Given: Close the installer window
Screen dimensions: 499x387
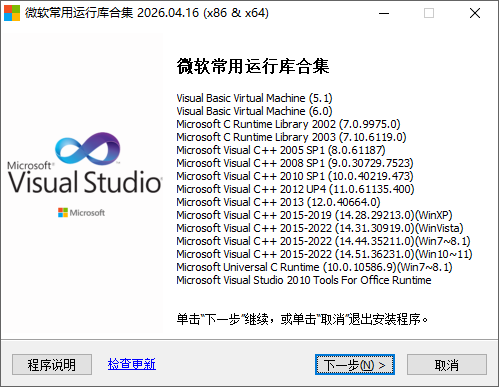Looking at the screenshot, I should [475, 13].
